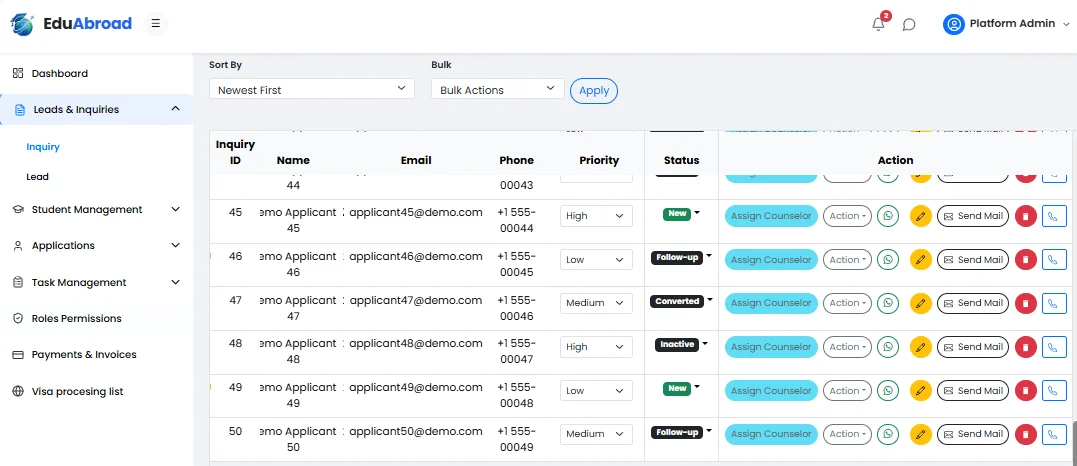The image size is (1077, 466).
Task: Call Applicant 48 via phone icon
Action: (1054, 347)
